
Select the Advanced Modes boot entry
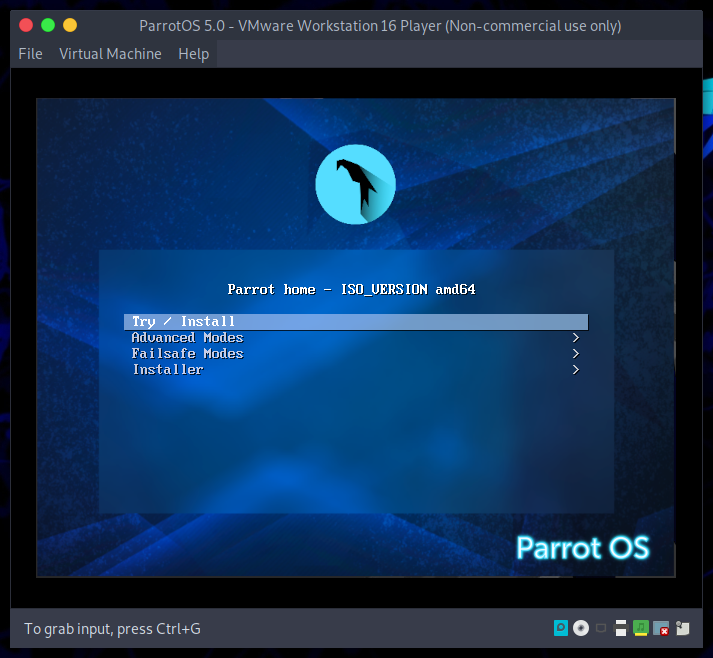click(x=187, y=338)
